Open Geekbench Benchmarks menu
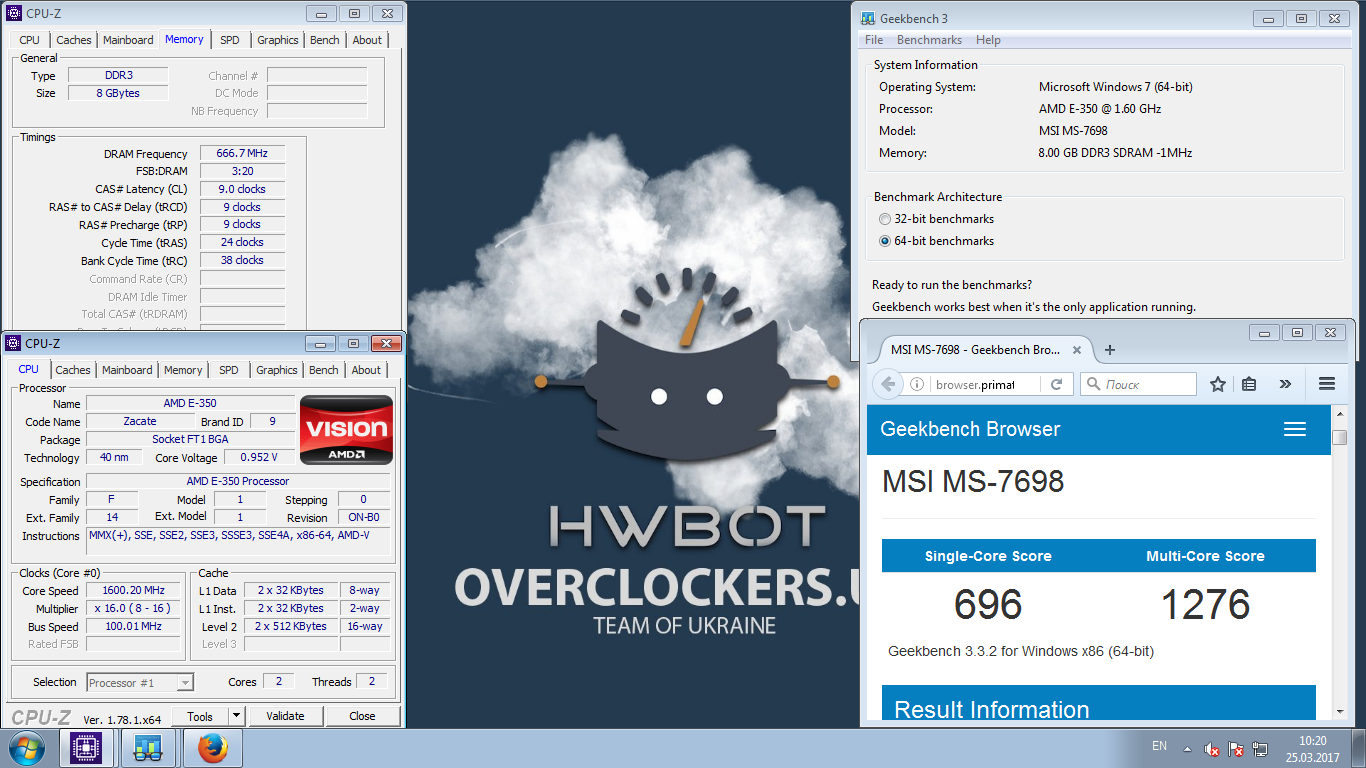The height and width of the screenshot is (768, 1366). coord(929,40)
